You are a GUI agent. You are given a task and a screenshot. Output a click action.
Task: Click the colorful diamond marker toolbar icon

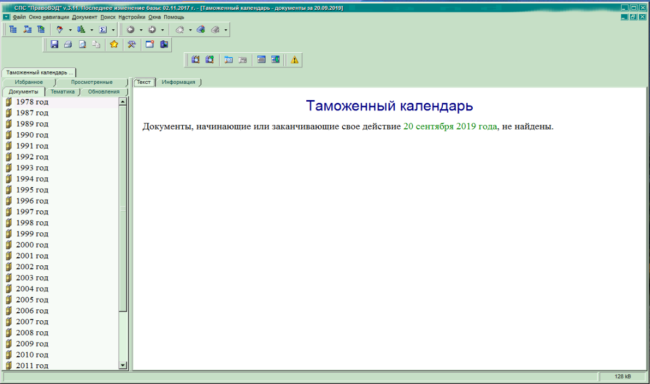(x=60, y=29)
